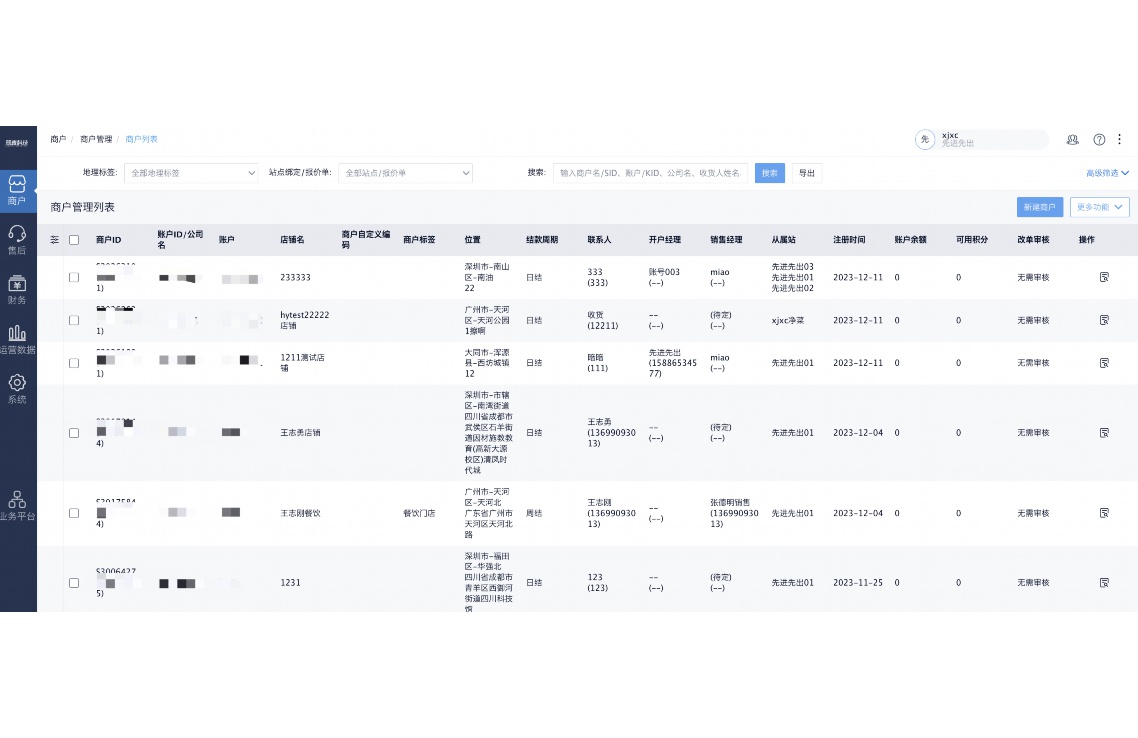Open the three-dot more menu in header
Screen dimensions: 1138x738
(1119, 139)
